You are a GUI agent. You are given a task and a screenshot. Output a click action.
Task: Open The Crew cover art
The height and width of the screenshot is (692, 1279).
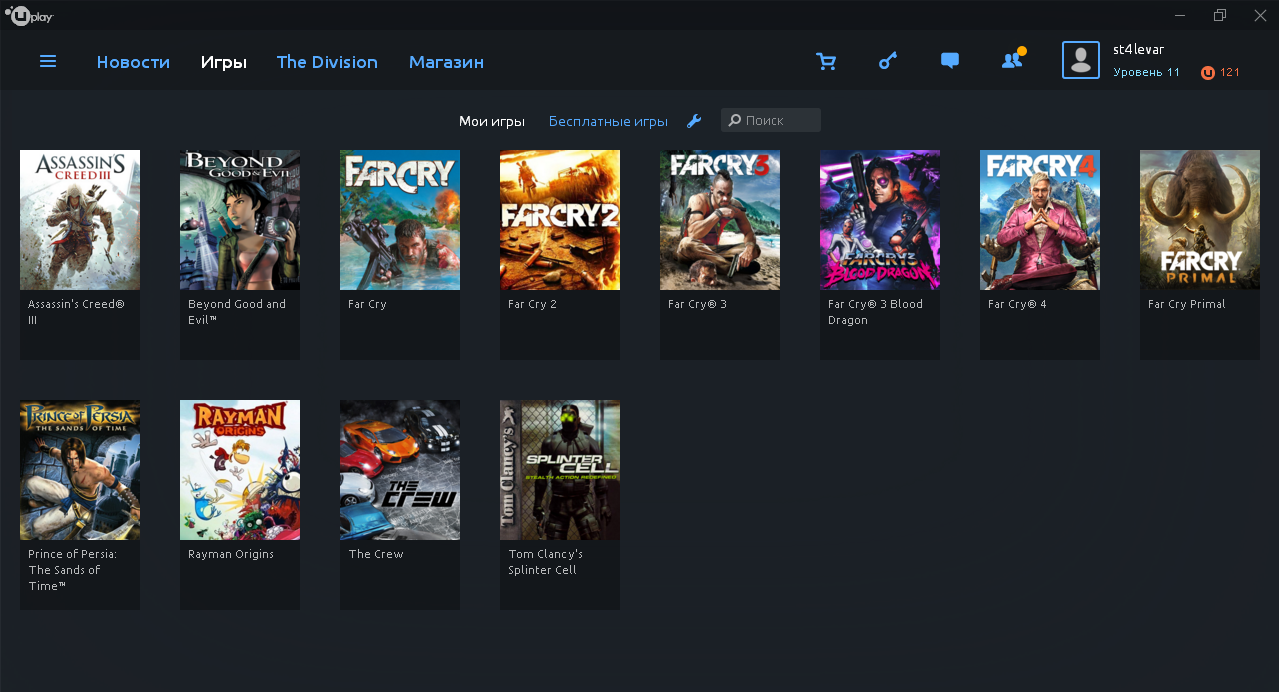tap(400, 470)
